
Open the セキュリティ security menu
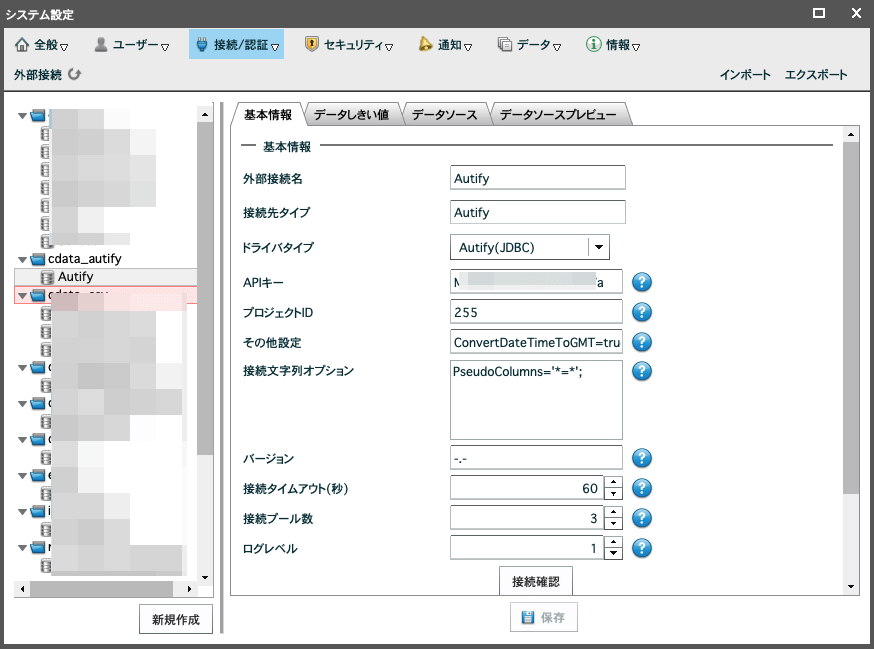[x=349, y=45]
